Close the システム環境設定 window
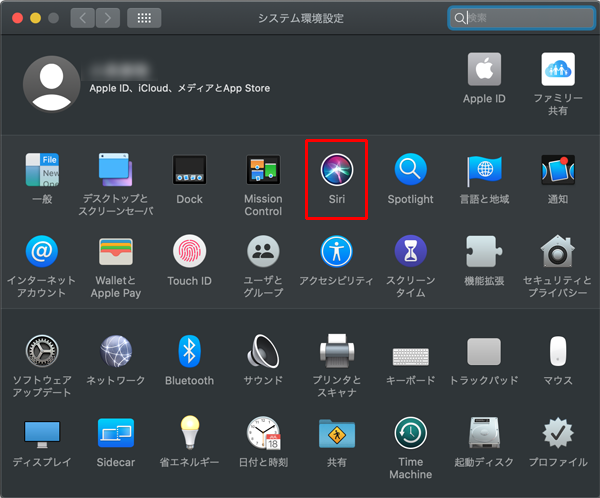The height and width of the screenshot is (498, 600). pos(17,18)
